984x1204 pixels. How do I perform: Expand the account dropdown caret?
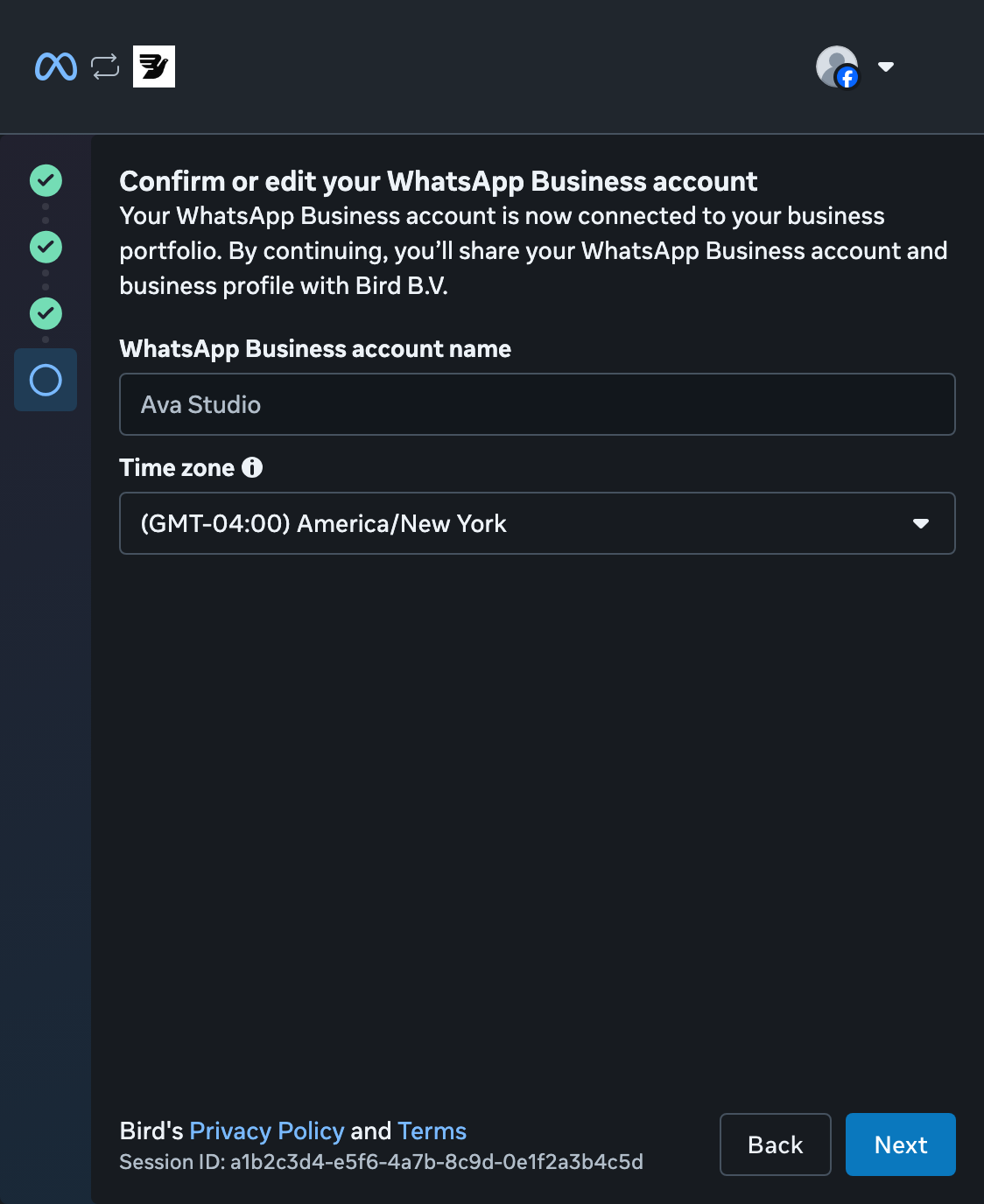[x=886, y=66]
